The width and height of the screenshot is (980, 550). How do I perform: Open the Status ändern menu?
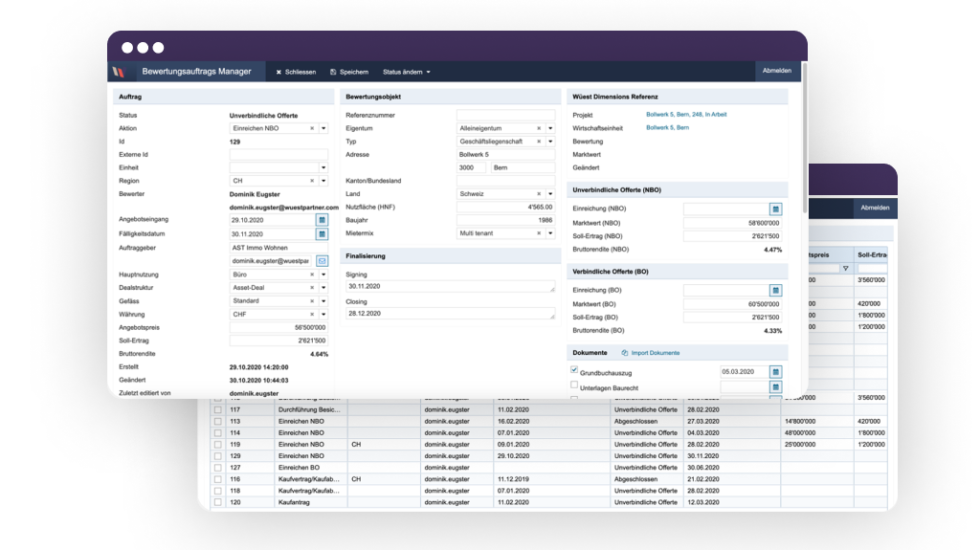tap(406, 72)
